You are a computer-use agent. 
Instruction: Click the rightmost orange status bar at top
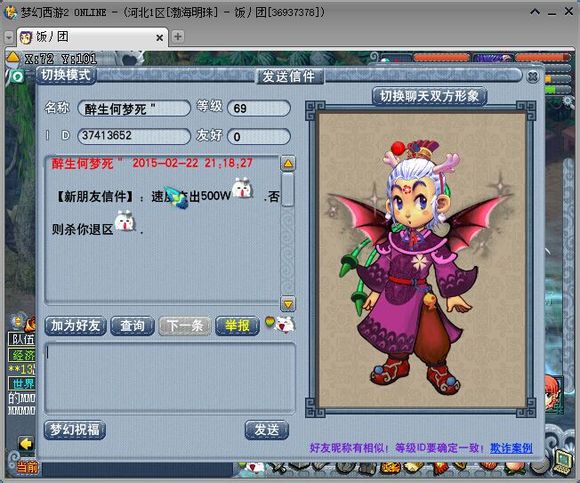pos(543,57)
